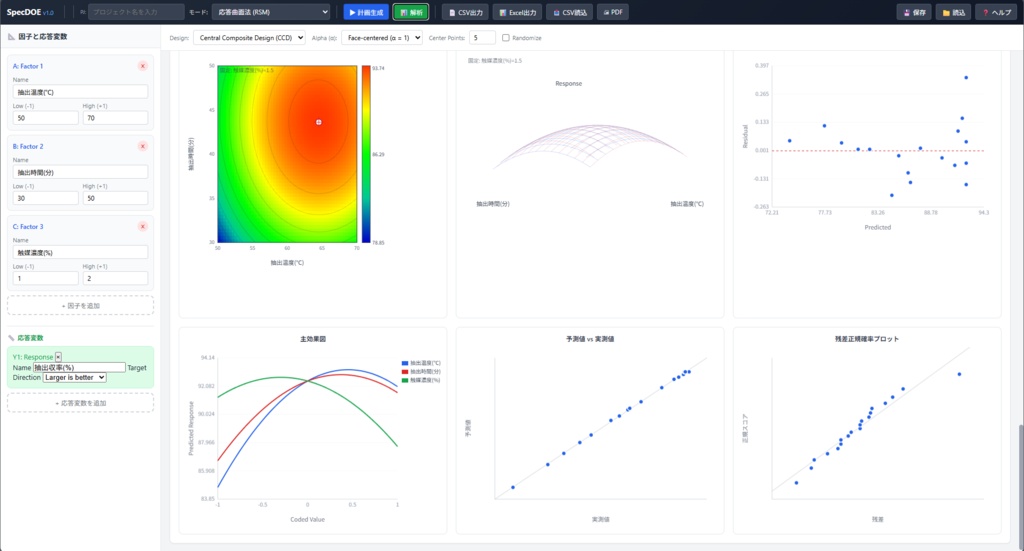
Task: Edit response name field 抽出収率(%)
Action: (x=79, y=368)
